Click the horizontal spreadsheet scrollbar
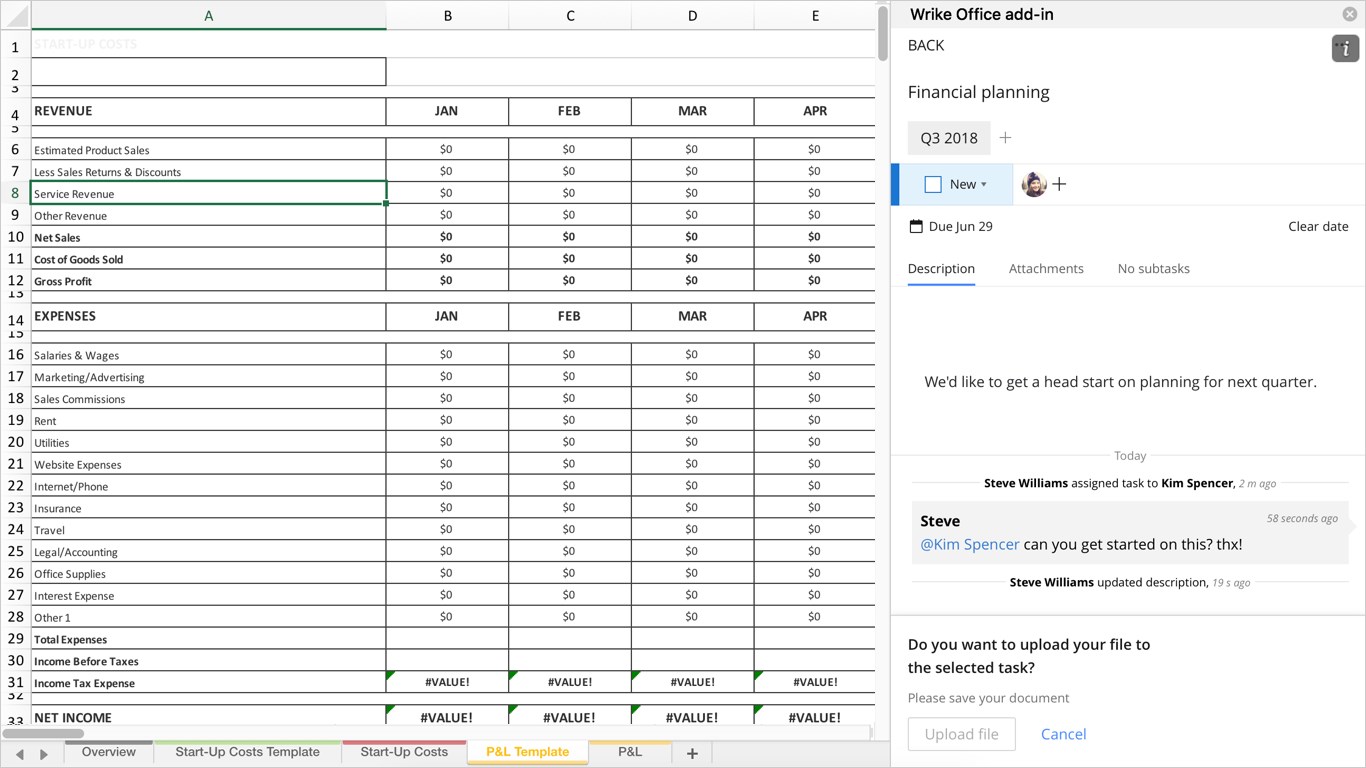 click(x=42, y=733)
